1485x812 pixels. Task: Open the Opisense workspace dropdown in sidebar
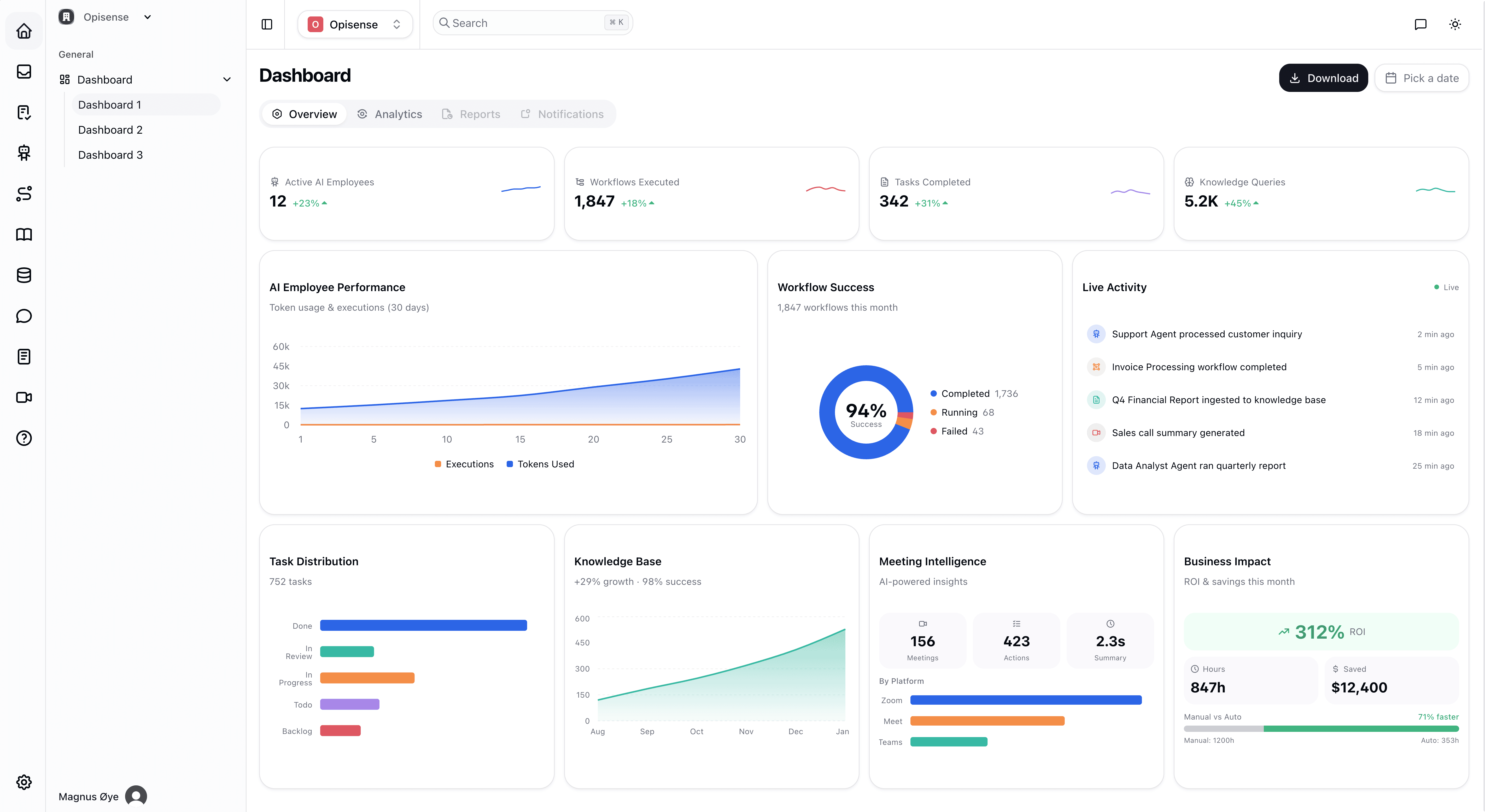click(105, 17)
